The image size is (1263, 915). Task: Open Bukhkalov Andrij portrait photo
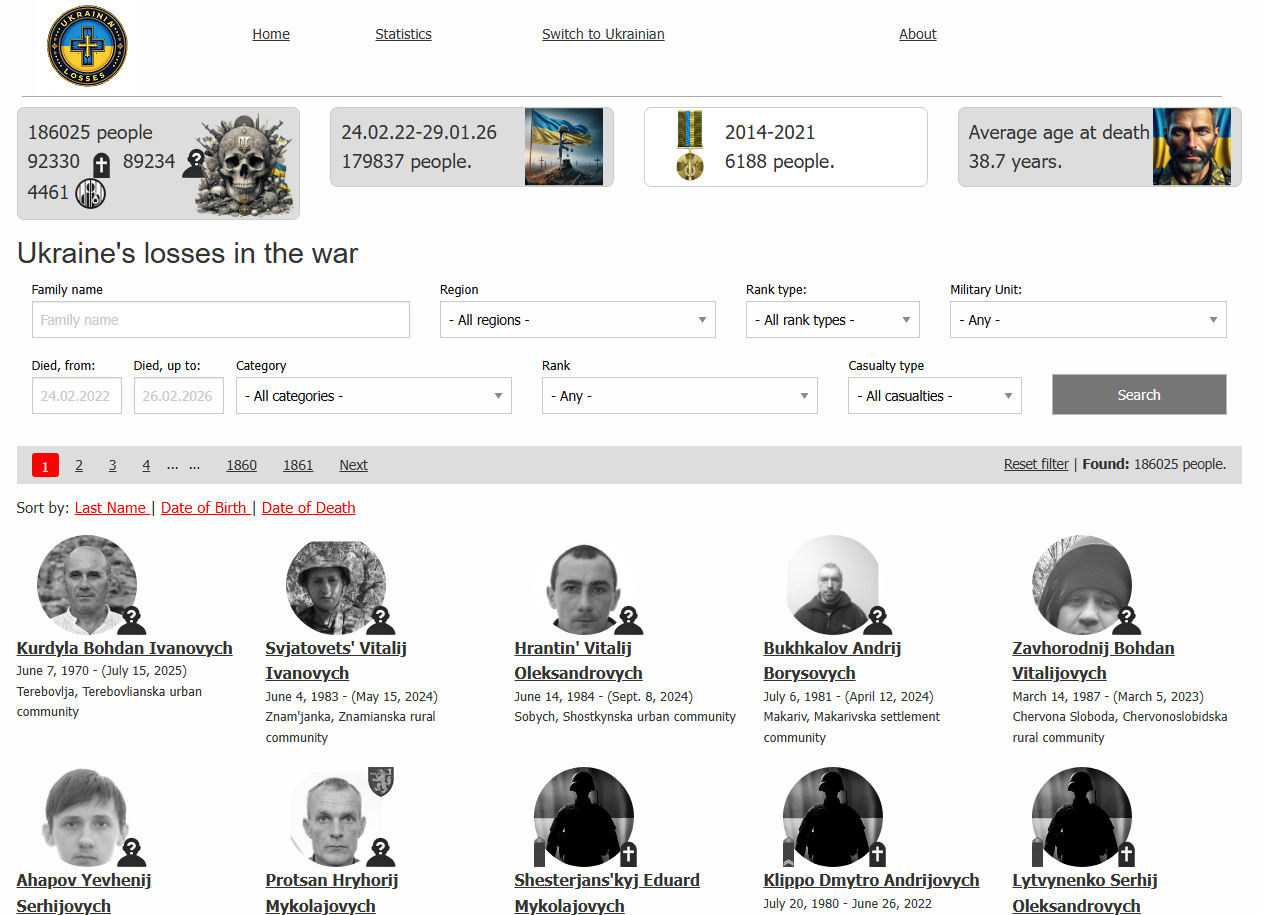pos(833,585)
